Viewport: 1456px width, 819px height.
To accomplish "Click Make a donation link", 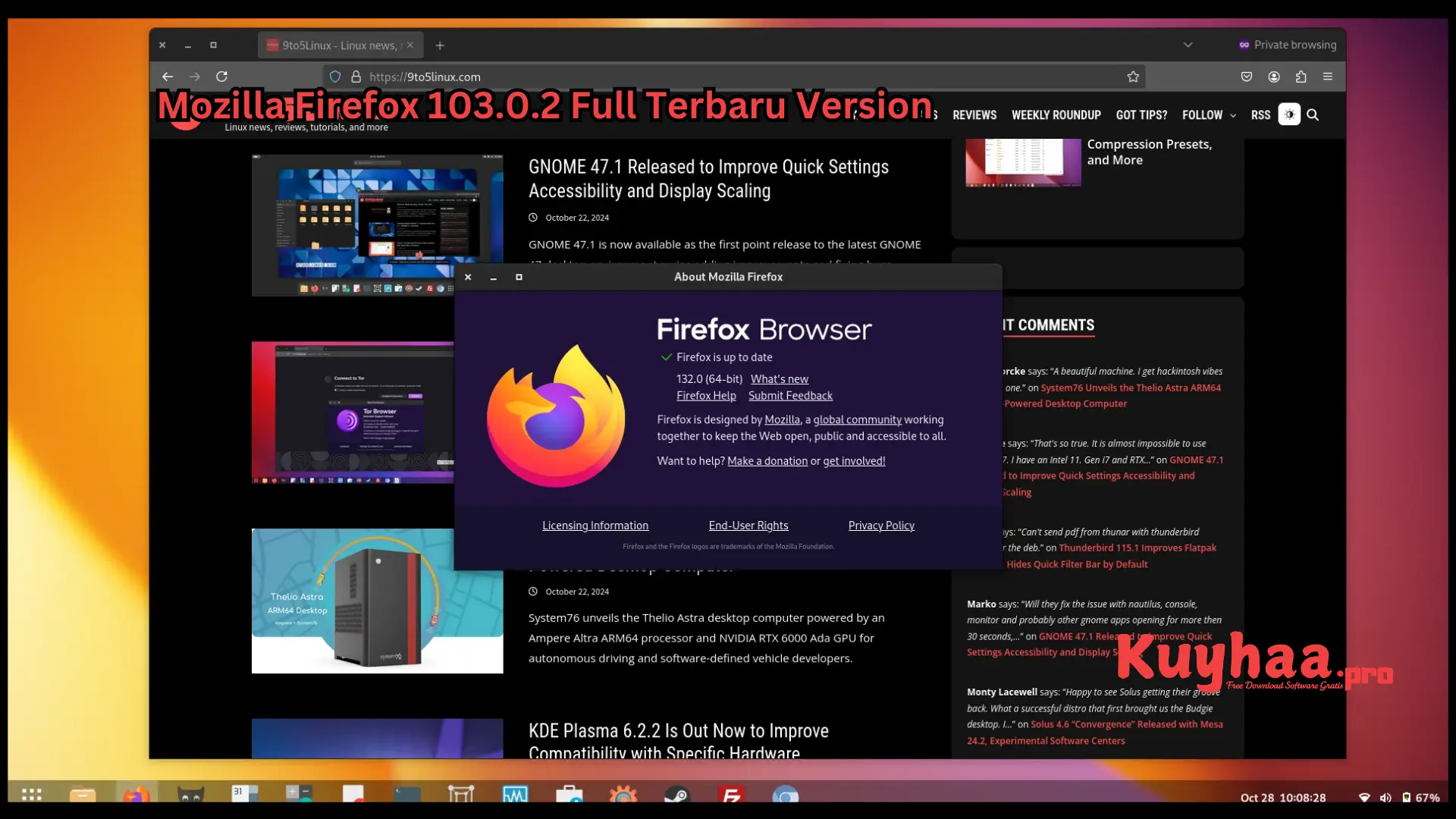I will [767, 461].
